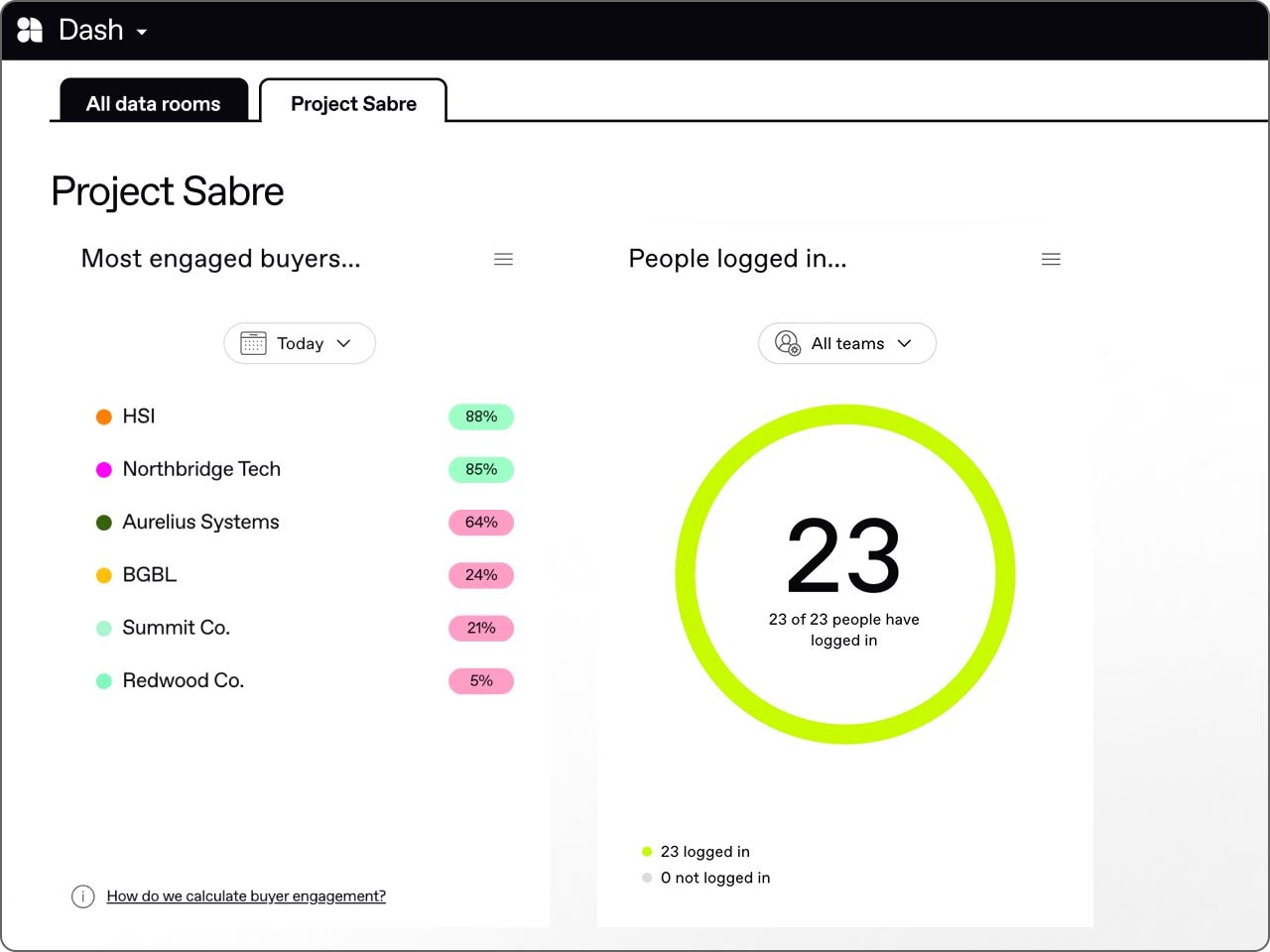Click HSI 88% engagement badge

coord(481,416)
